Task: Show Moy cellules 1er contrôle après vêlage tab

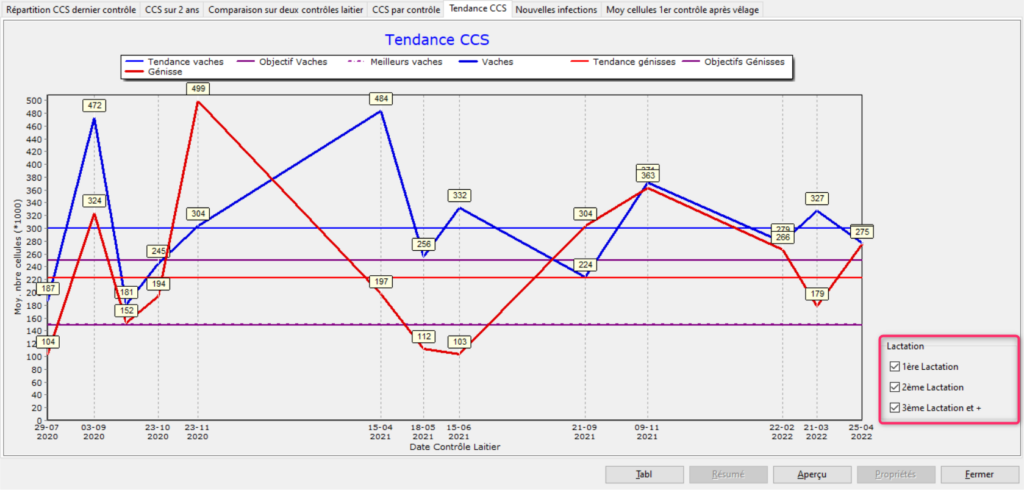Action: tap(683, 9)
